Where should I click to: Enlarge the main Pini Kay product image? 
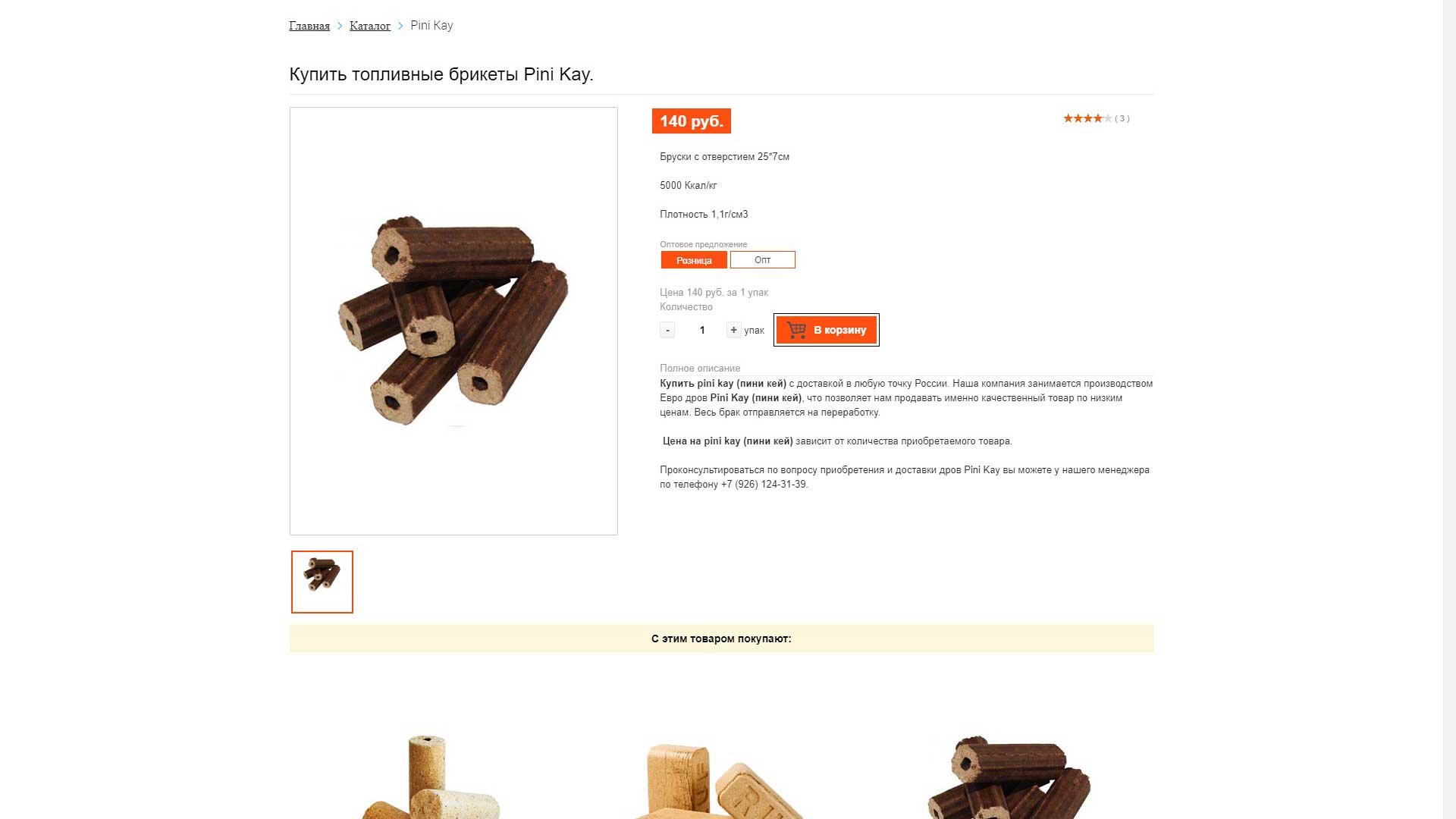tap(453, 321)
